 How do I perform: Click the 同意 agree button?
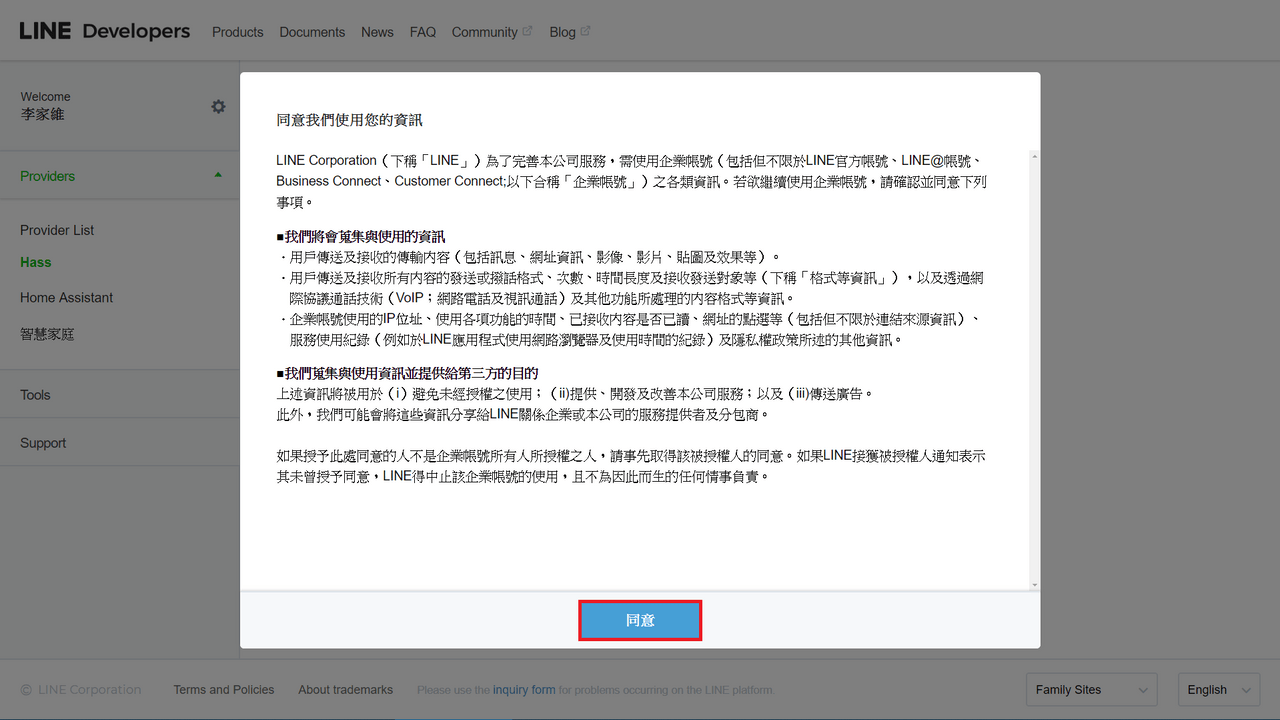click(640, 620)
